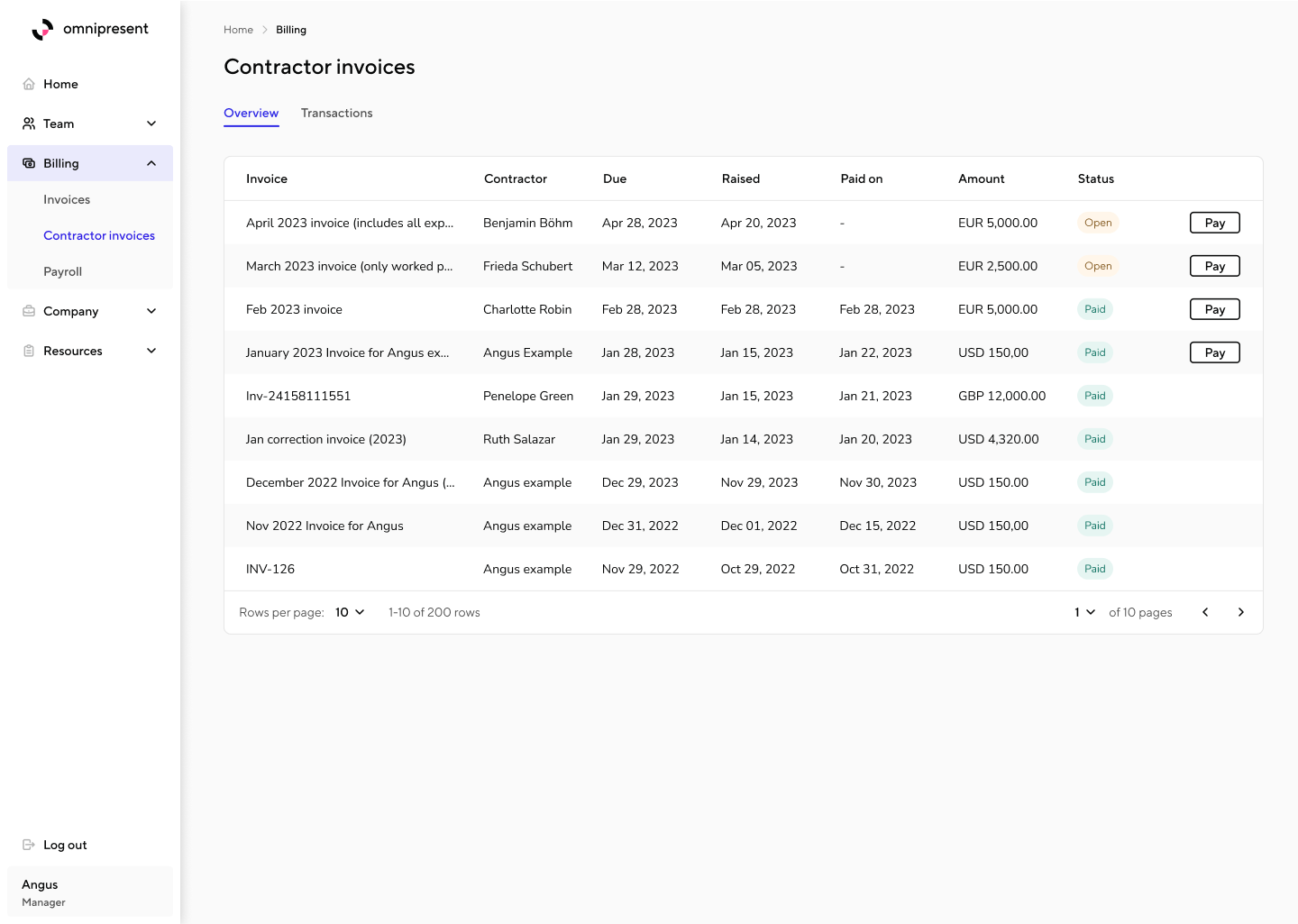
Task: Click the Billing breadcrumb
Action: point(291,30)
